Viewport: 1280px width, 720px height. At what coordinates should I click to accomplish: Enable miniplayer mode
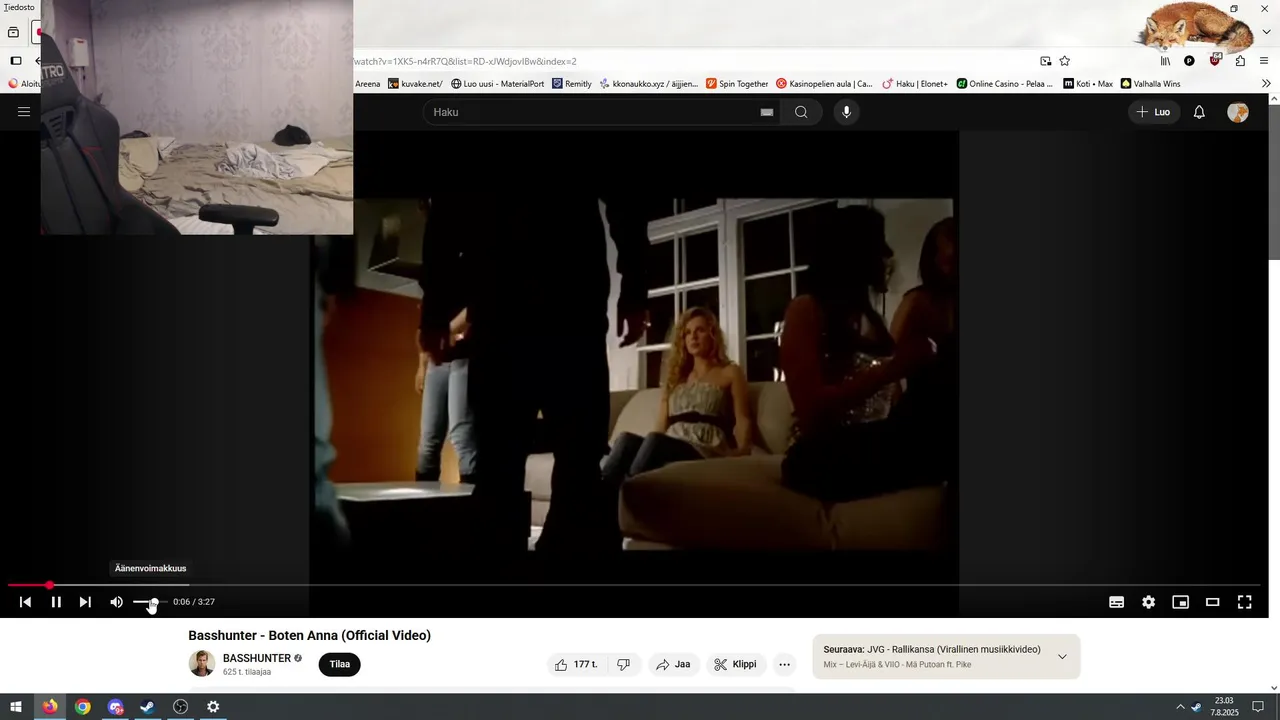coord(1180,602)
